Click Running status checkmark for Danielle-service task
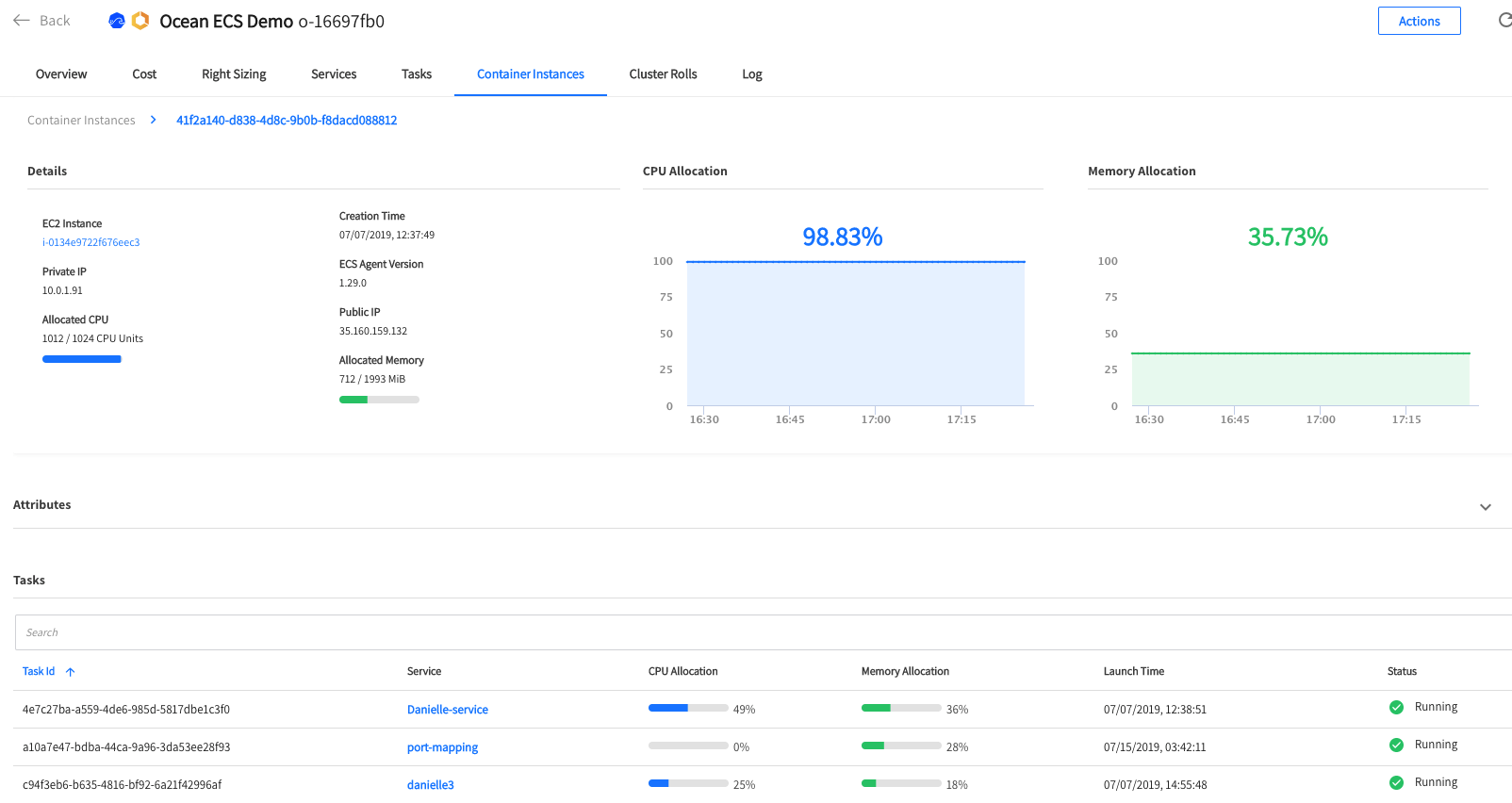The height and width of the screenshot is (803, 1512). point(1396,707)
